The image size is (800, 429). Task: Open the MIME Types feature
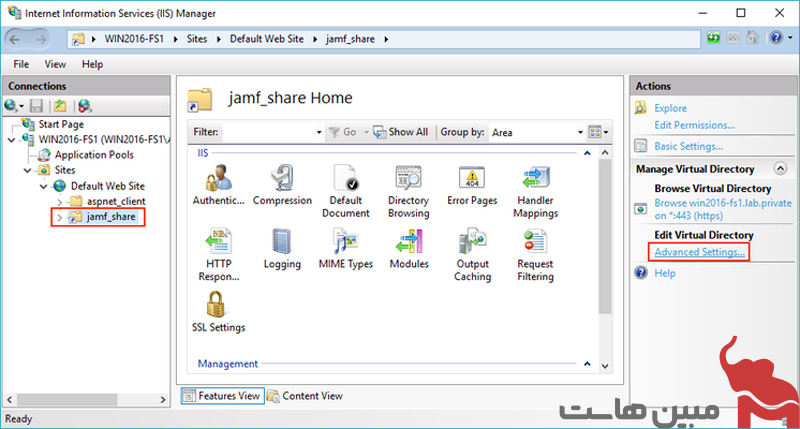pyautogui.click(x=345, y=248)
